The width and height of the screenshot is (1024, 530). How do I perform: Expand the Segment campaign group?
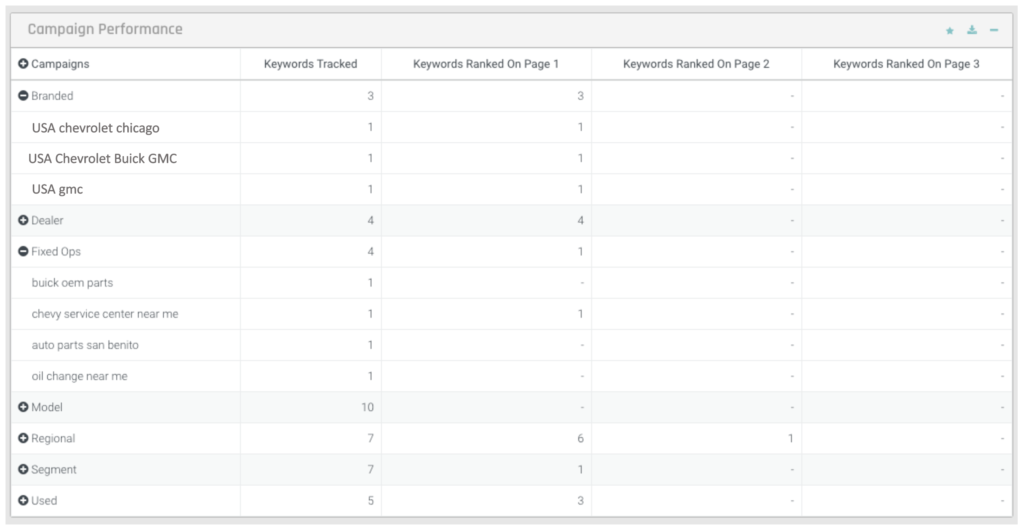(x=24, y=469)
